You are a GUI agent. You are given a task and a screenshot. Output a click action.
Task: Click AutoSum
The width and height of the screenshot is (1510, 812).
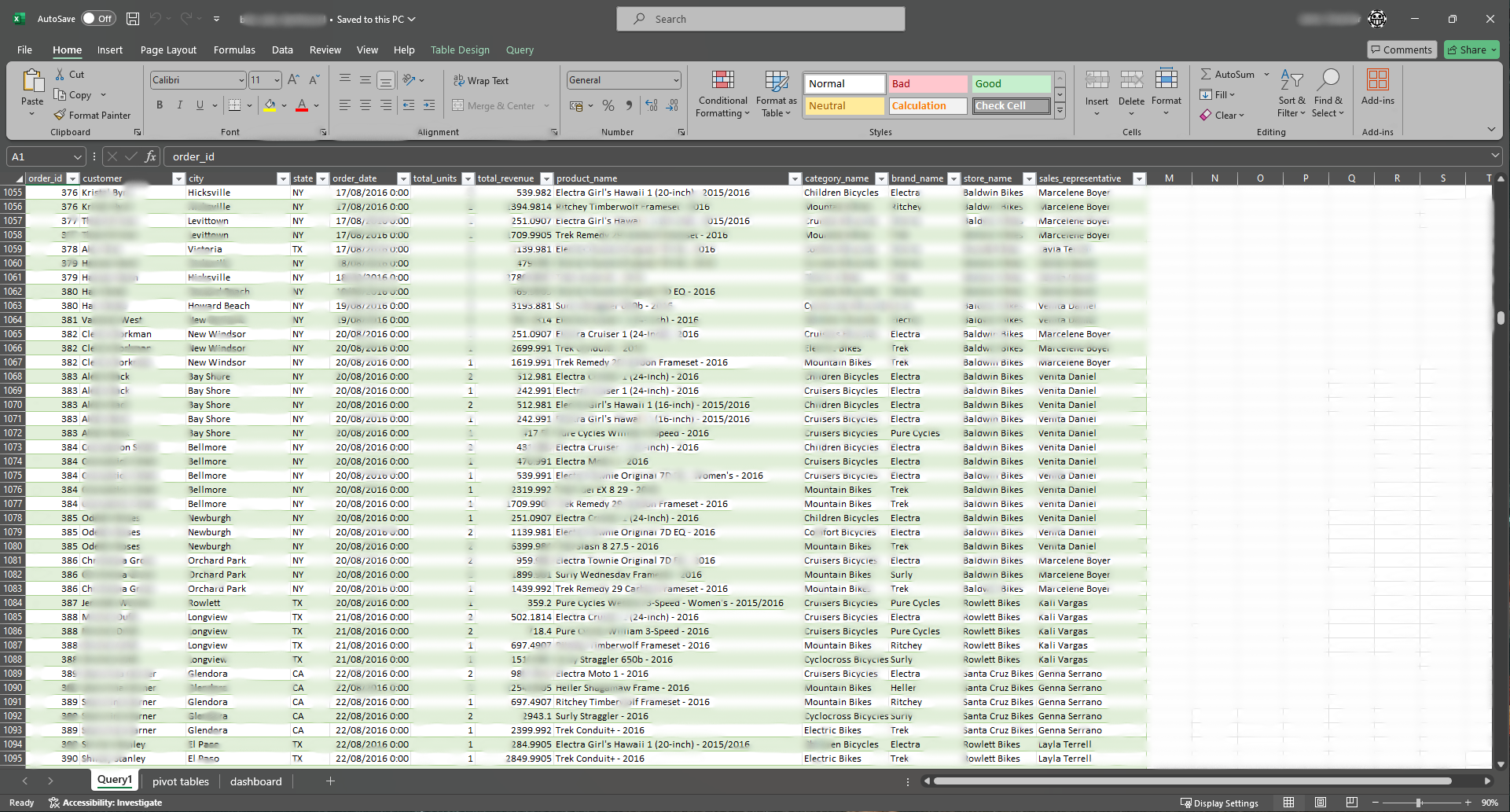click(x=1228, y=75)
